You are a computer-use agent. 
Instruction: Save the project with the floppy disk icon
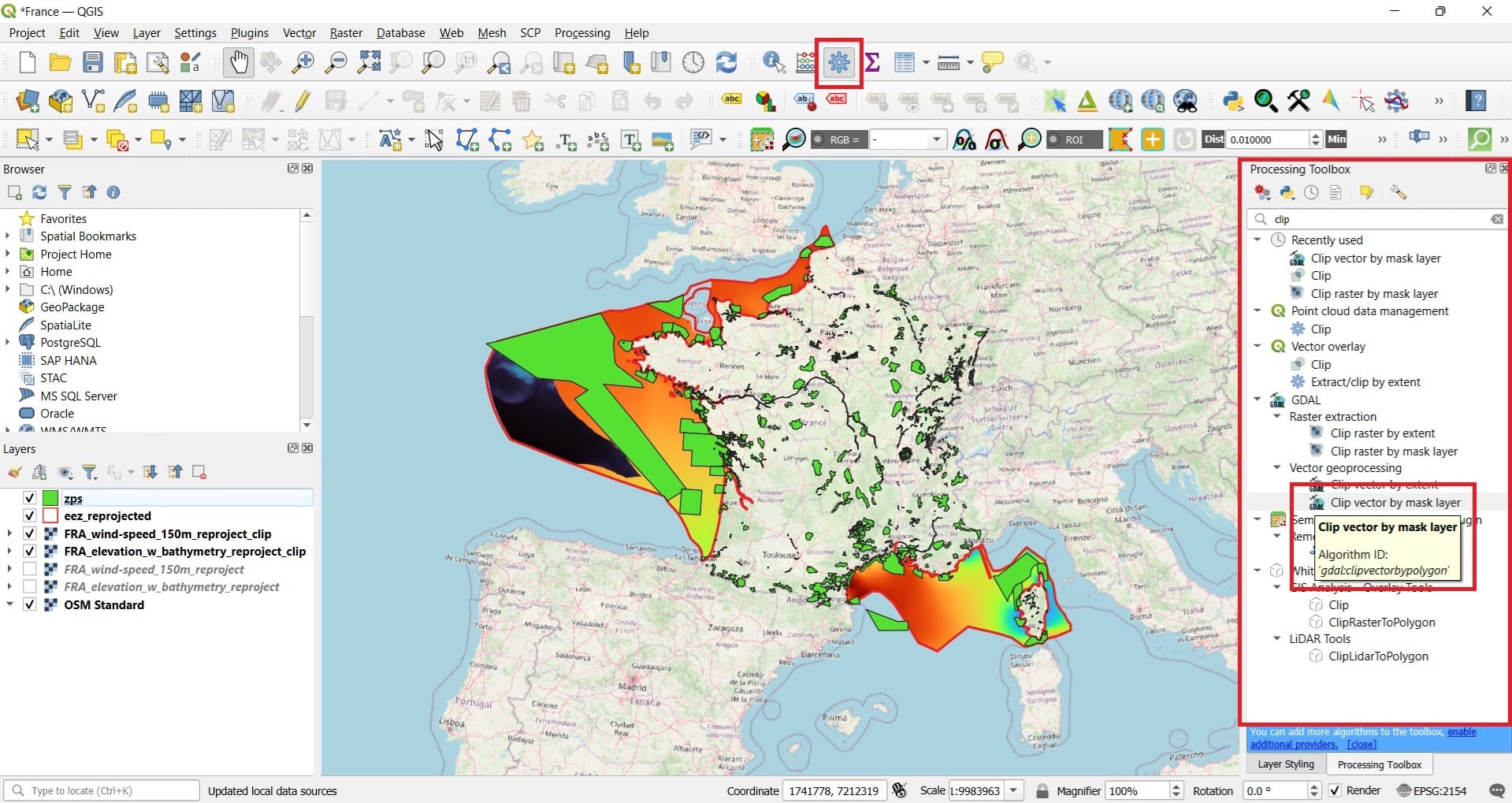point(93,62)
